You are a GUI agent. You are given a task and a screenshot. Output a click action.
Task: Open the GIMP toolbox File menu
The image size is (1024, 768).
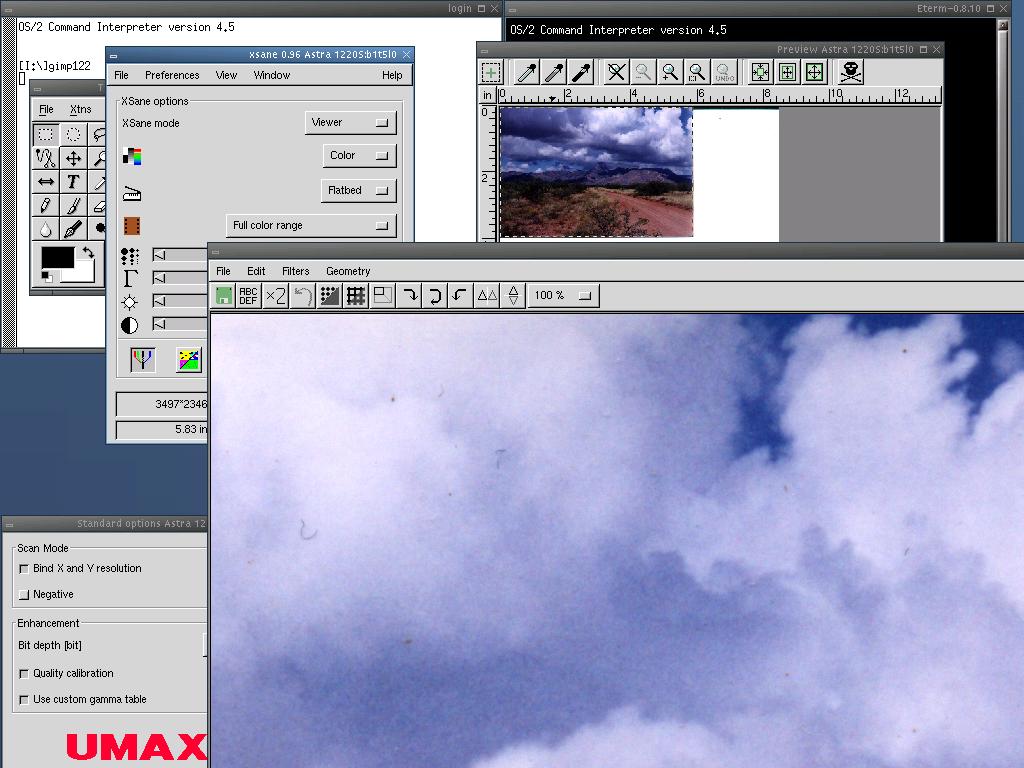click(46, 109)
